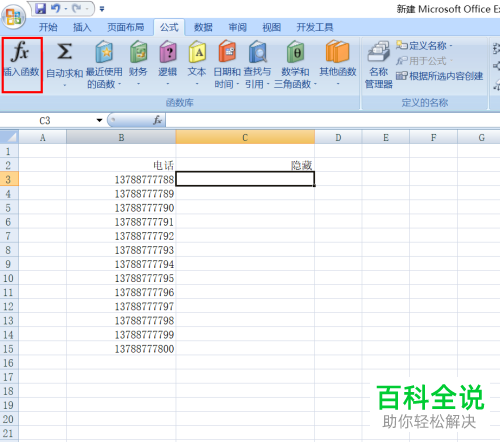
Task: Select column F header
Action: [433, 137]
